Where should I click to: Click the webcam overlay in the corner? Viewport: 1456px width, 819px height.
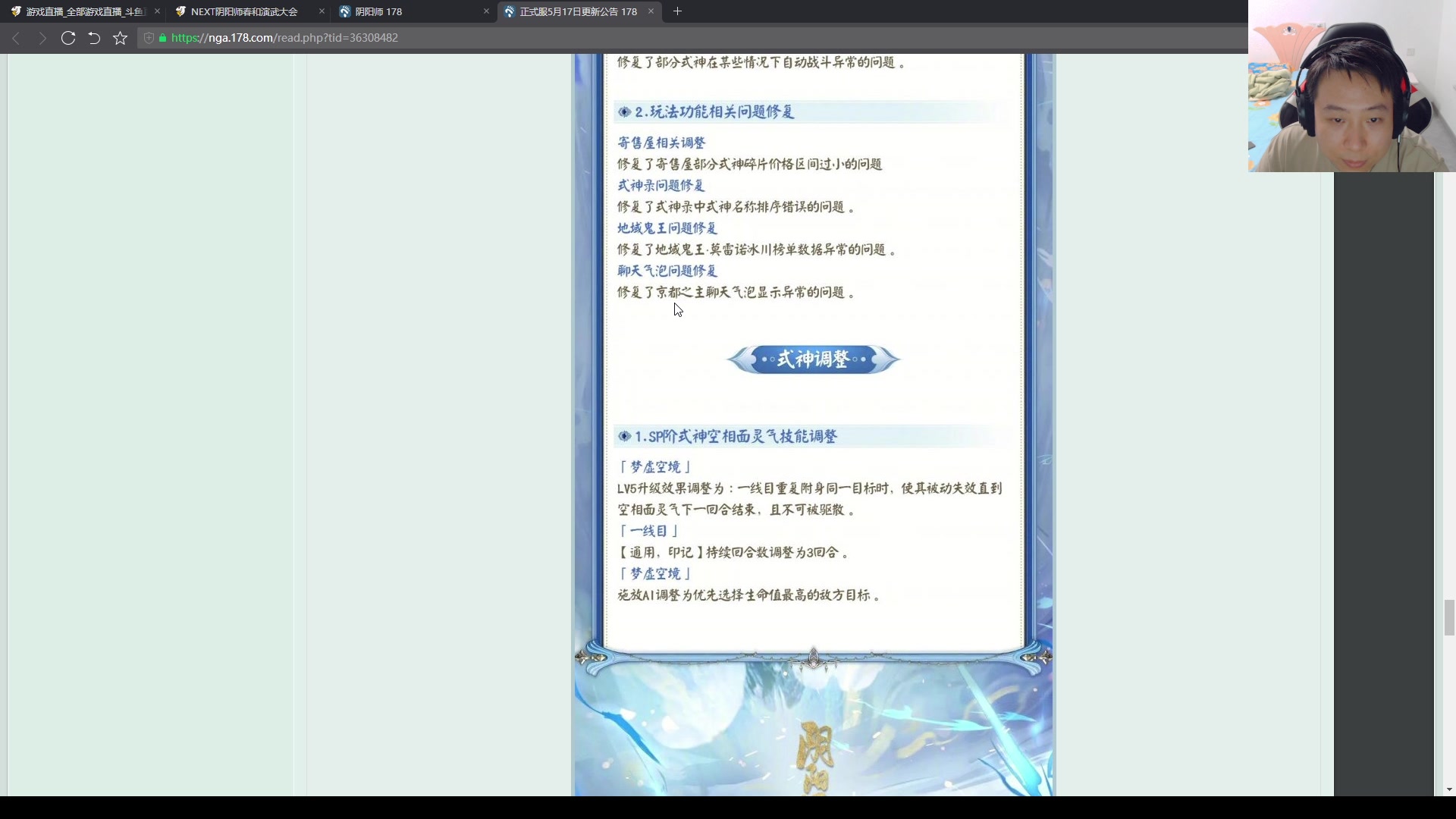click(x=1351, y=86)
